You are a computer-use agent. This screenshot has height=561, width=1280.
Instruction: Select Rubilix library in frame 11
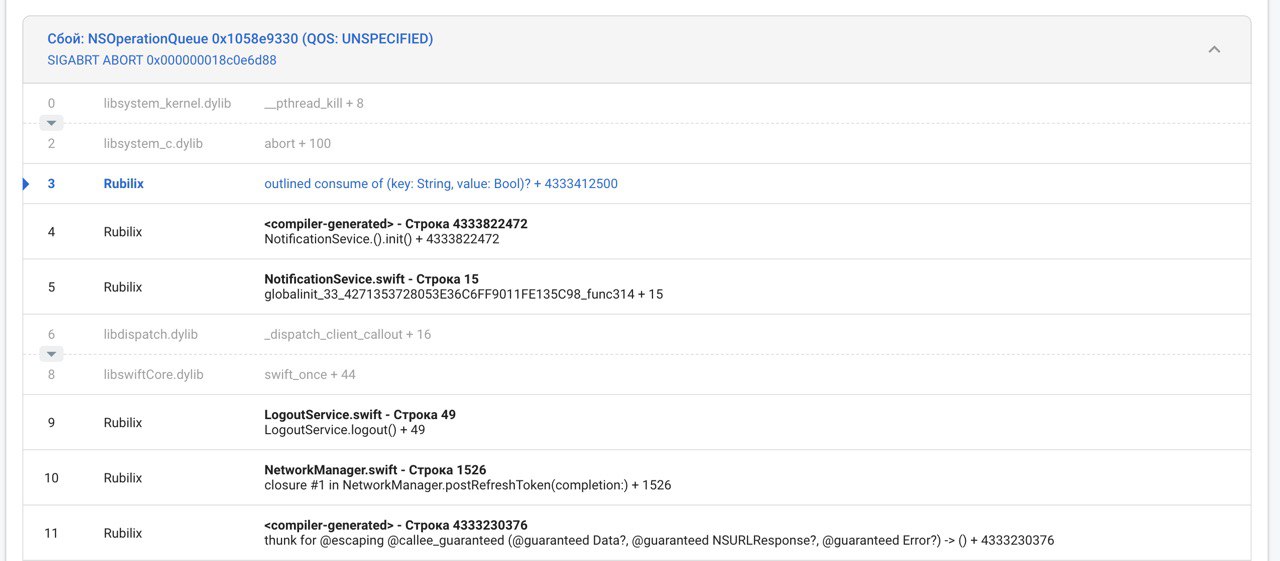pos(123,533)
